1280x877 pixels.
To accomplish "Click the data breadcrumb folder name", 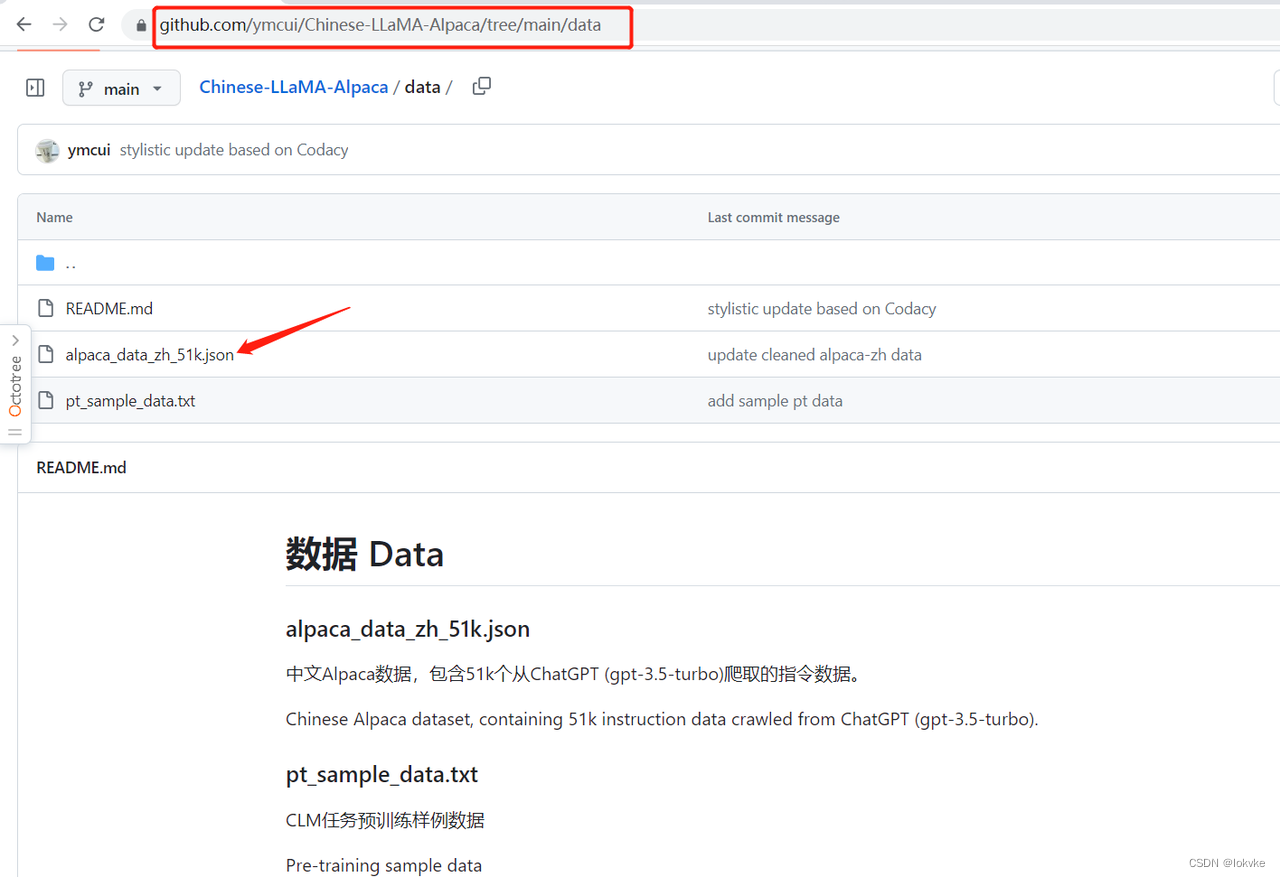I will 422,87.
